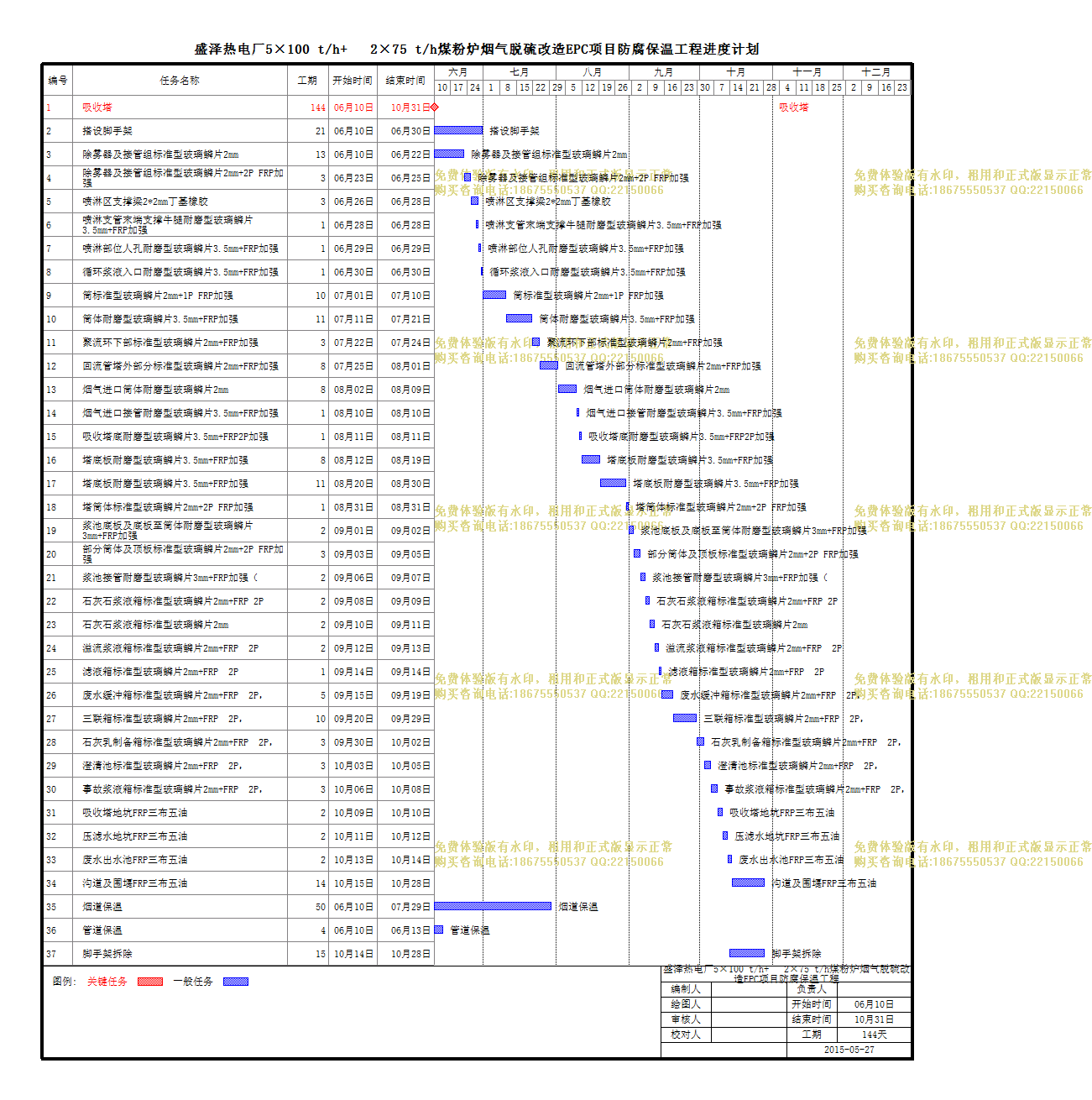Image resolution: width=1092 pixels, height=1100 pixels.
Task: Select task name 喷淋区支撑梁2*2mm丁基橡胶 in the table
Action: click(x=145, y=202)
